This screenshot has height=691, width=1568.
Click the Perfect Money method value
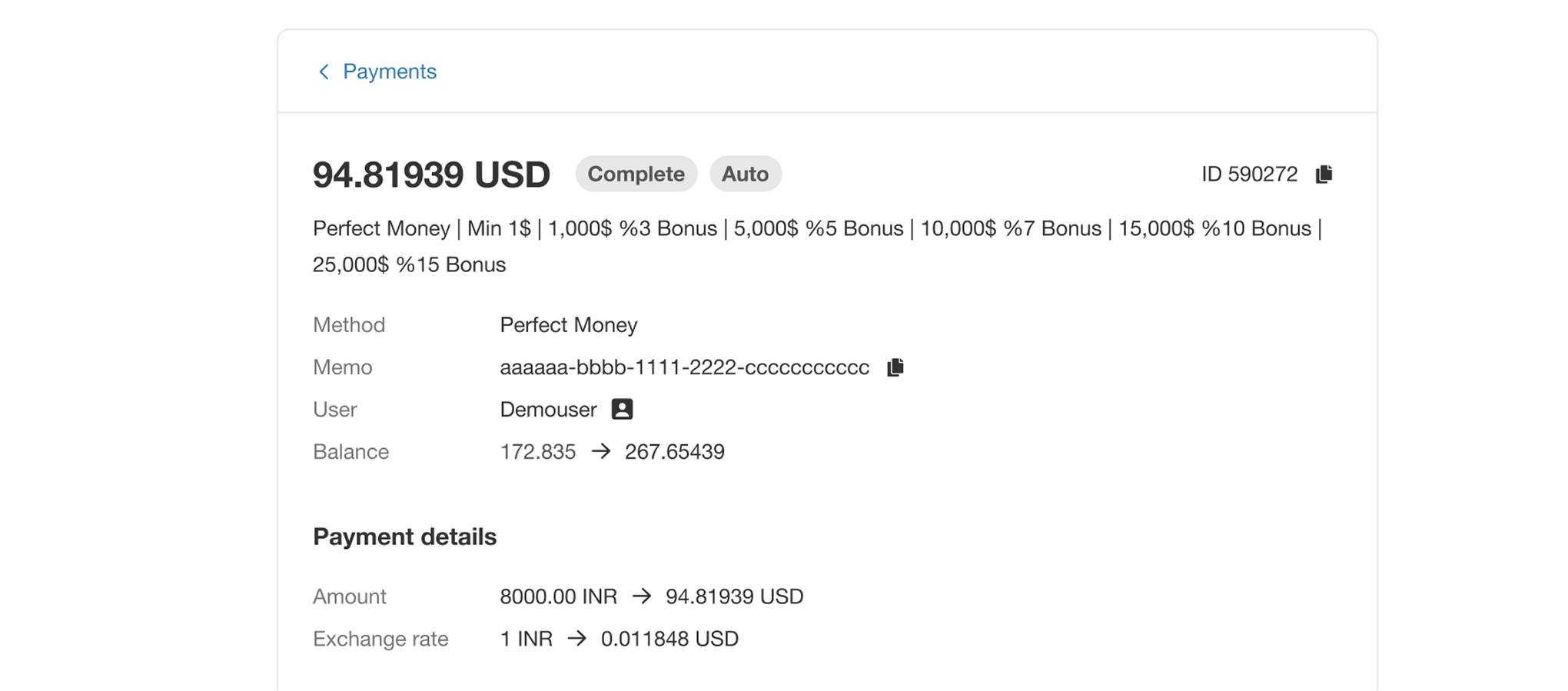click(568, 325)
